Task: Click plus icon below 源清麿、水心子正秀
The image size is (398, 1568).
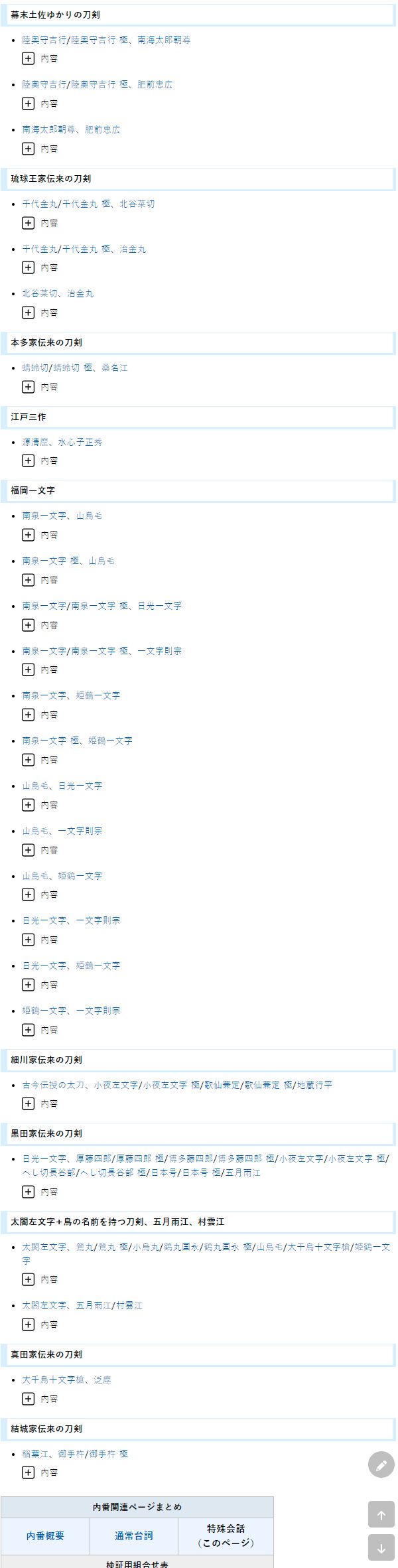Action: (28, 460)
